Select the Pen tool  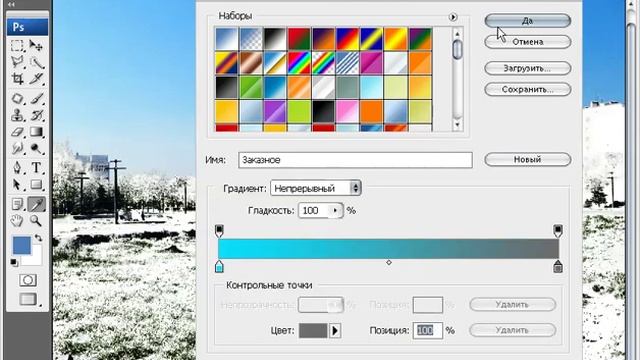point(17,168)
